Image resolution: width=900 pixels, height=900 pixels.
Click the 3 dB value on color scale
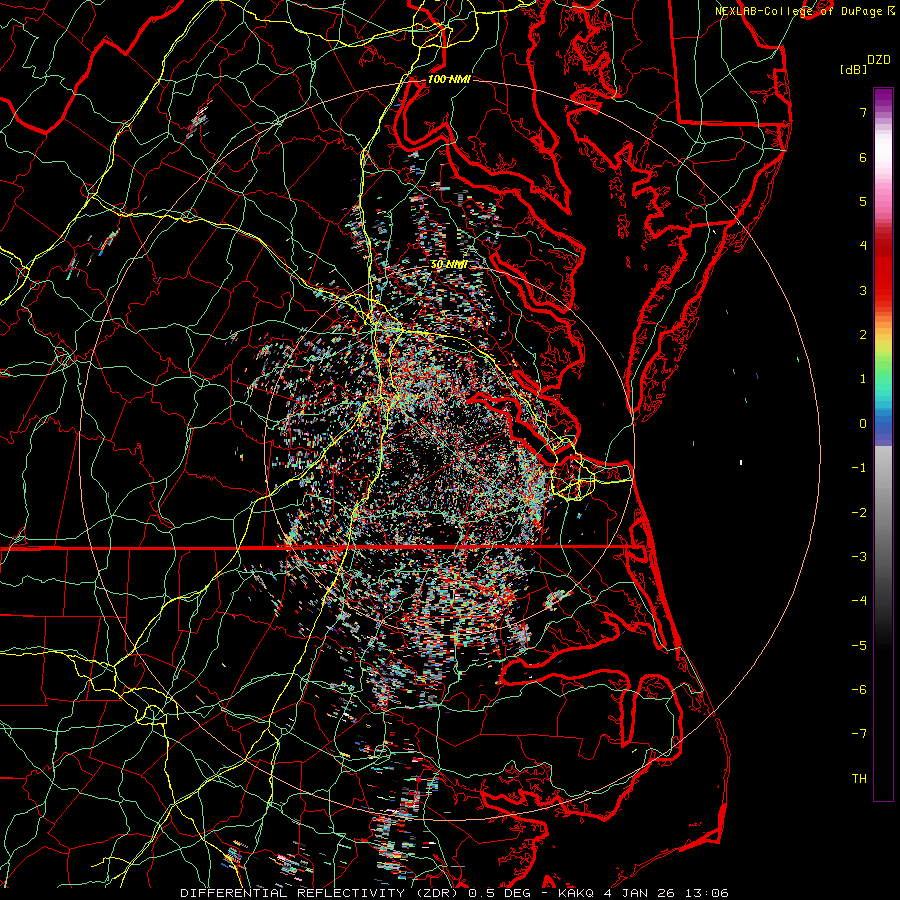[863, 290]
